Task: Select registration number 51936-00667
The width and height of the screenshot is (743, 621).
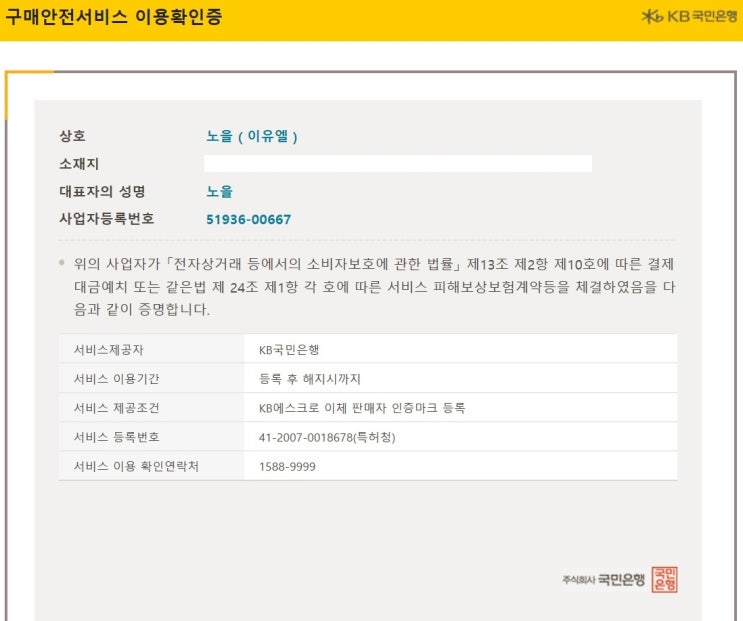Action: [249, 219]
